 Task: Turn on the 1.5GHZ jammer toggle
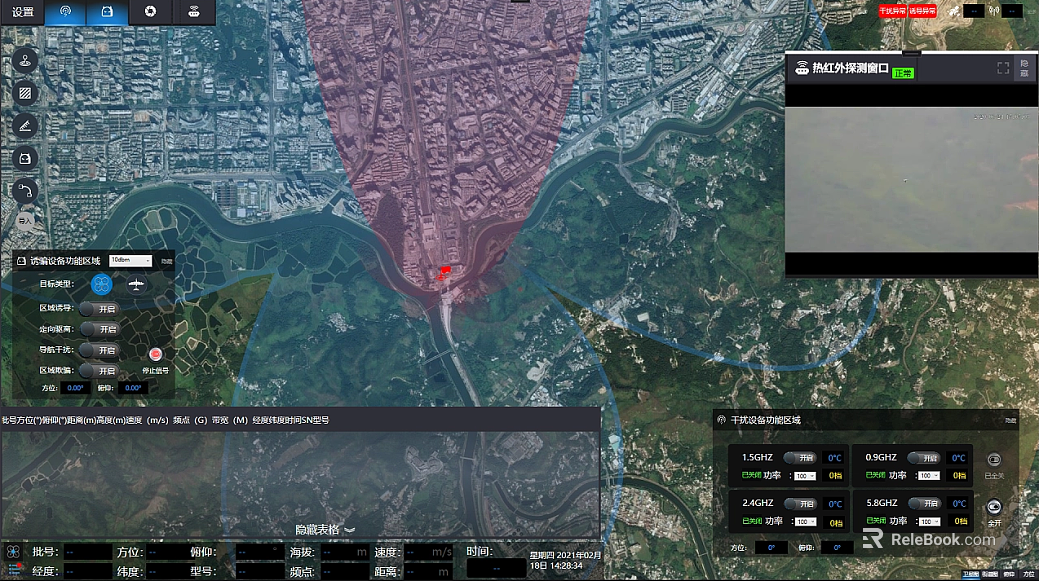coord(800,458)
